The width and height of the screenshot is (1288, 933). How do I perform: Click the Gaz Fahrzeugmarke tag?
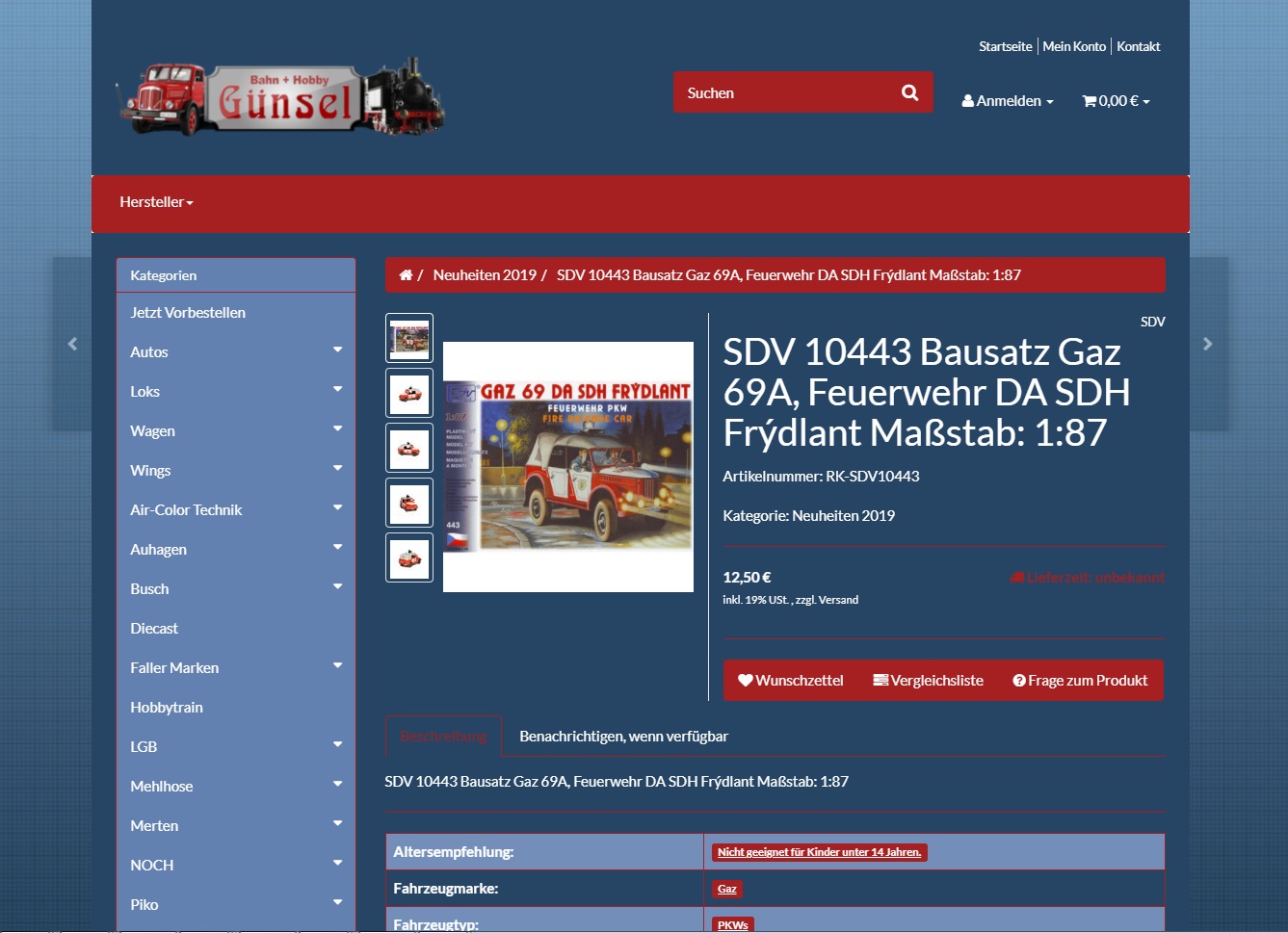click(726, 889)
